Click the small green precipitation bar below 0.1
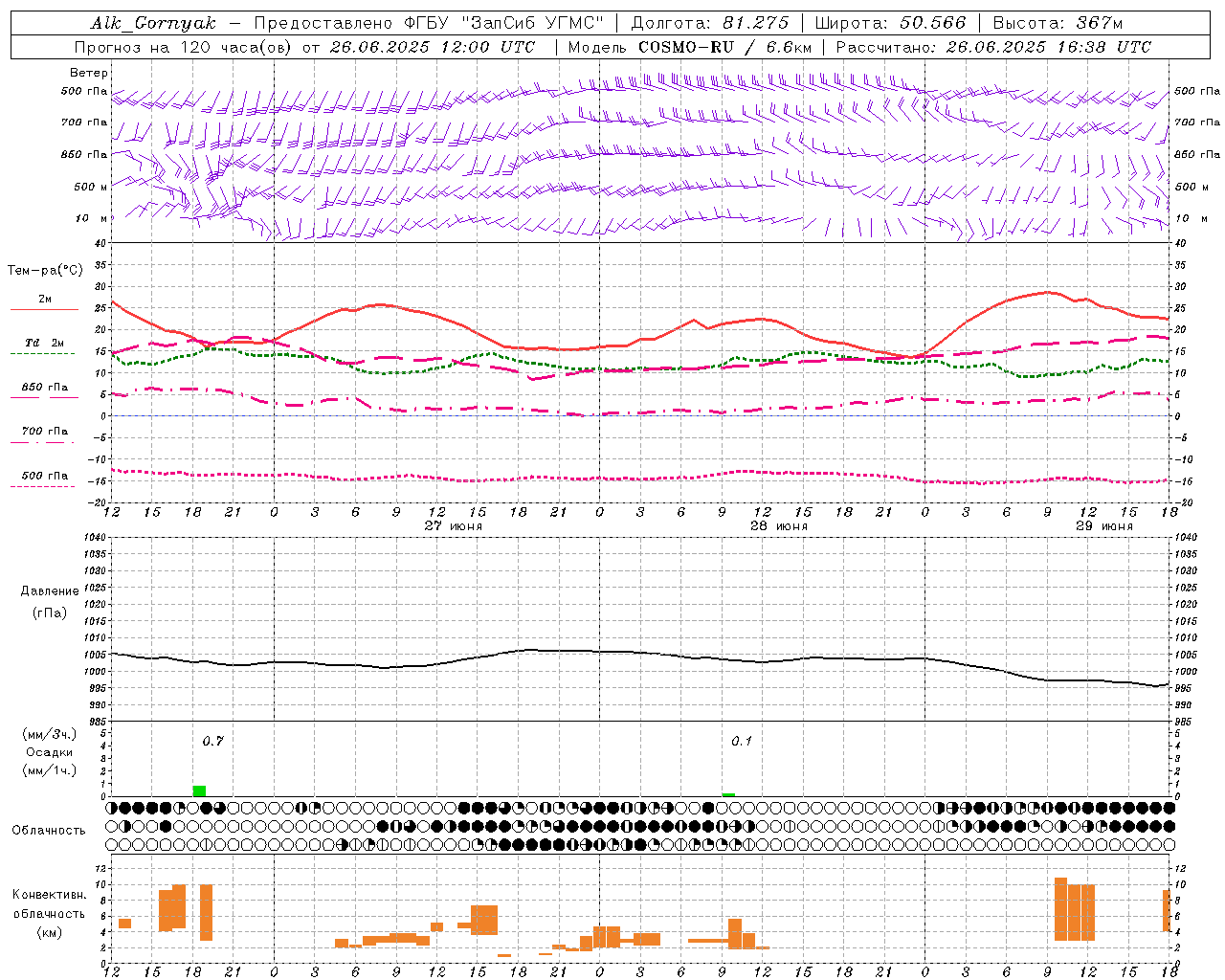1225x980 pixels. [728, 794]
